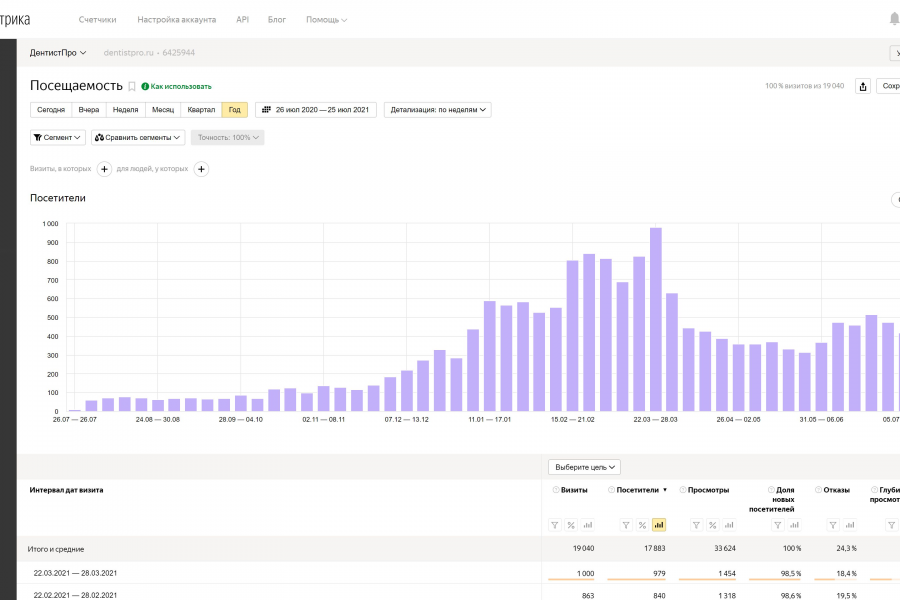Click the tallest chart bar for 22.03 — 28.03
Viewport: 900px width, 600px height.
click(656, 320)
